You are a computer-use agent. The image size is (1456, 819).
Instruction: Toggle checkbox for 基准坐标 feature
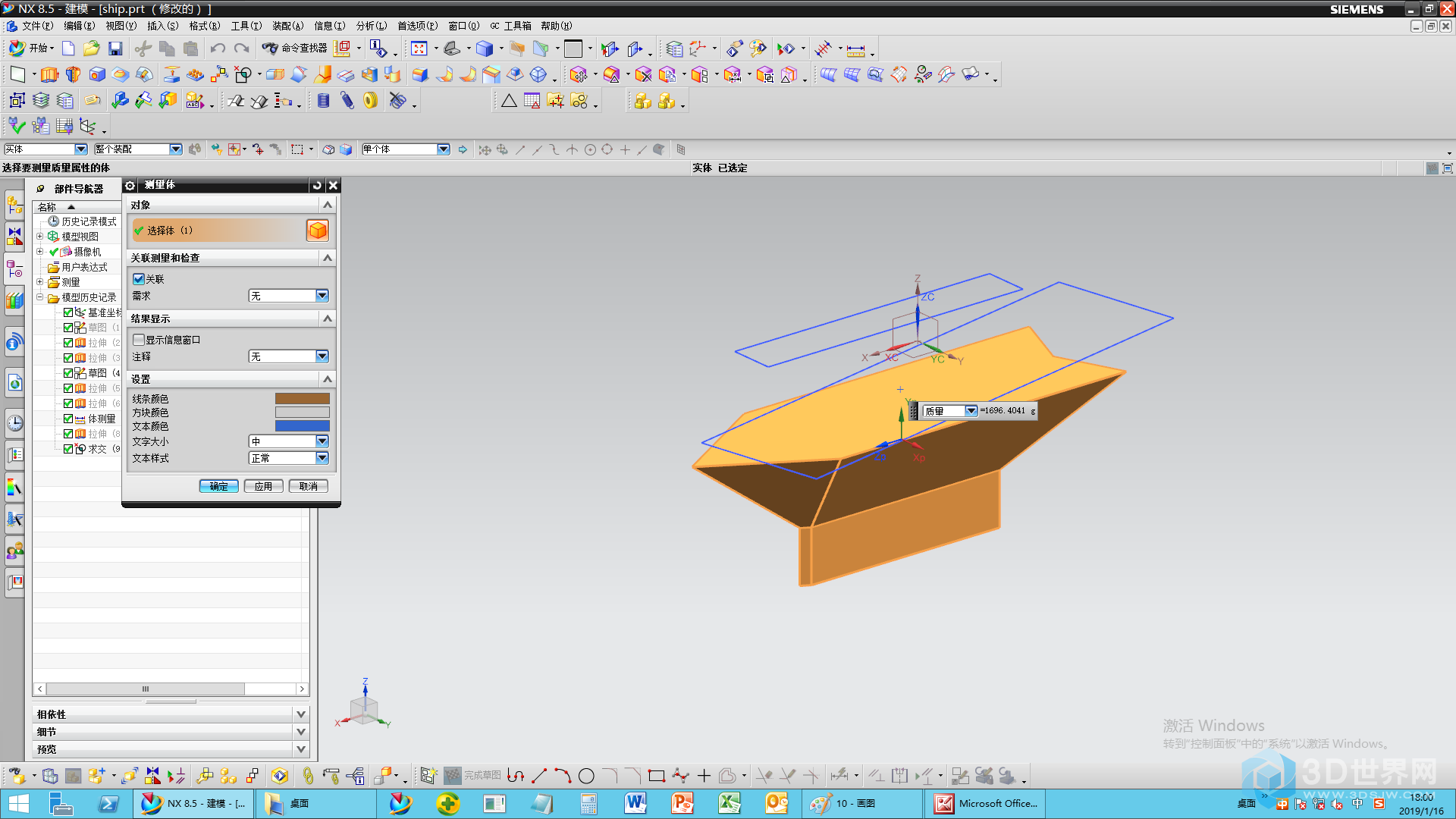coord(68,312)
